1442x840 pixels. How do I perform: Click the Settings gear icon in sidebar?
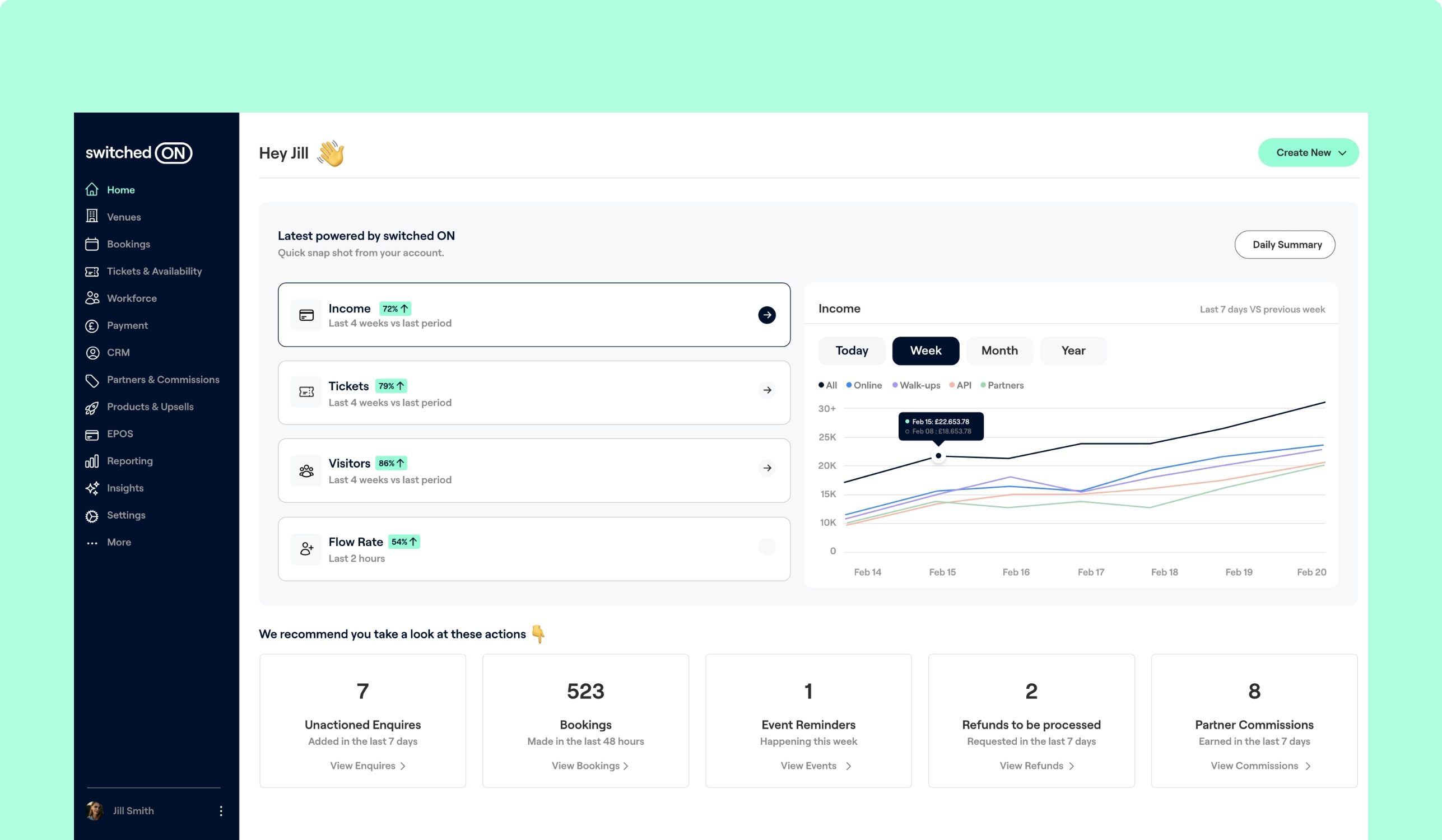click(x=91, y=516)
